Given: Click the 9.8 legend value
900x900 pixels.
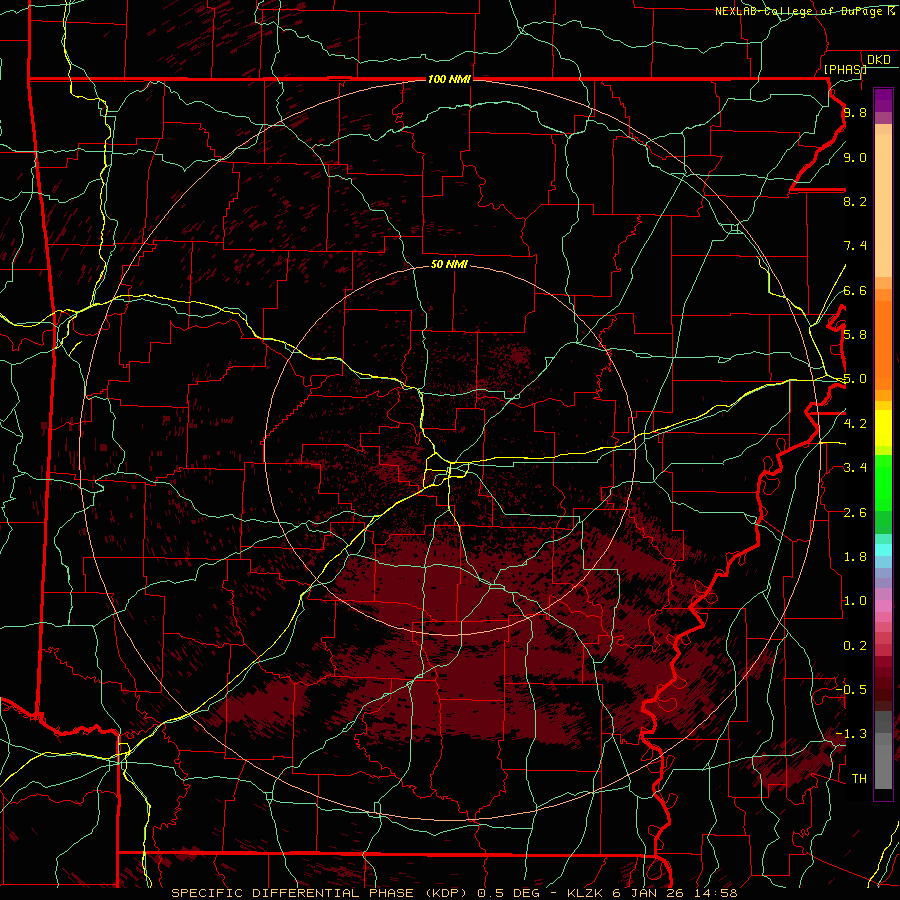Looking at the screenshot, I should pos(855,112).
